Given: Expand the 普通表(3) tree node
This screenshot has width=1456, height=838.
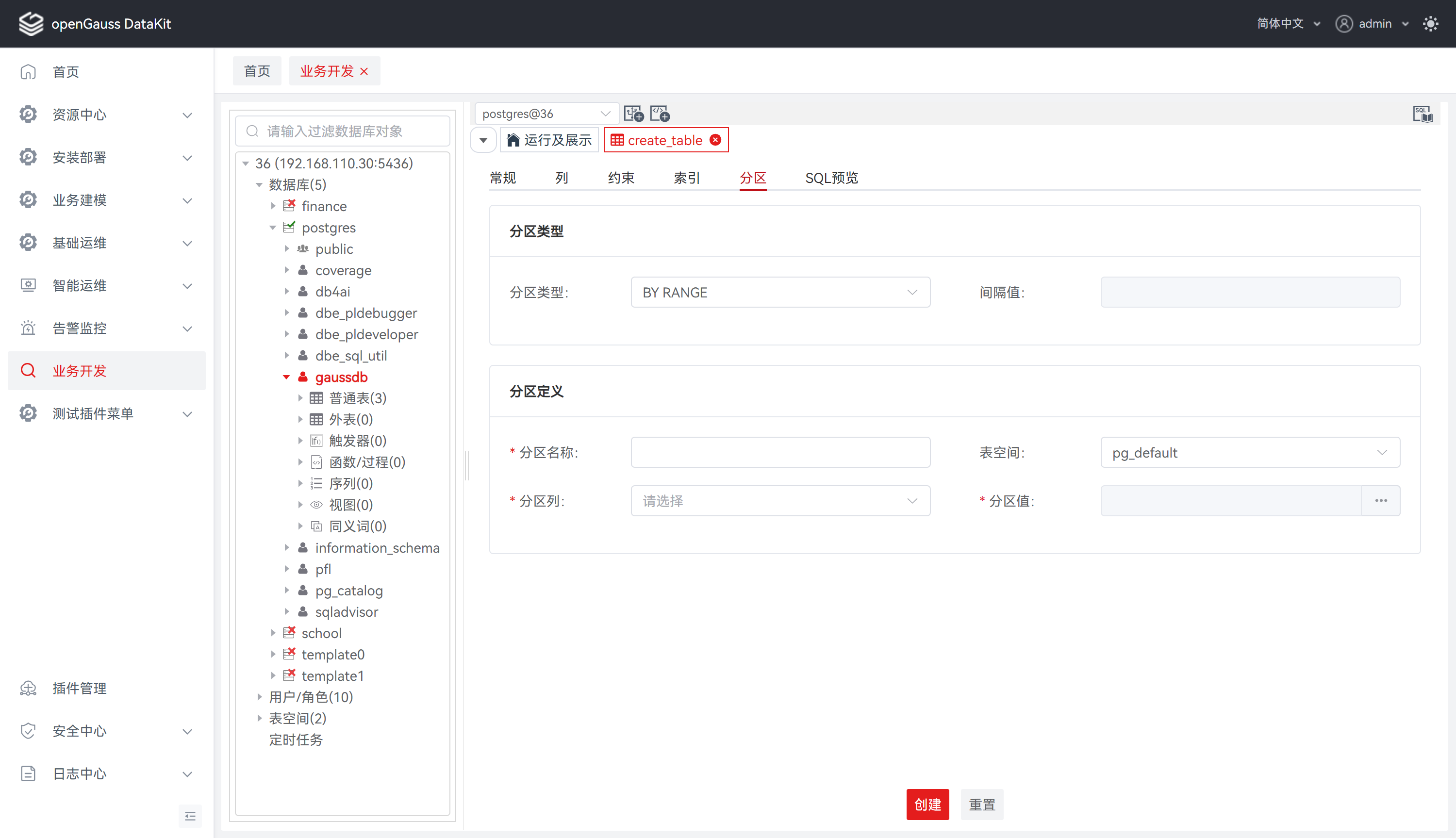Looking at the screenshot, I should click(300, 398).
